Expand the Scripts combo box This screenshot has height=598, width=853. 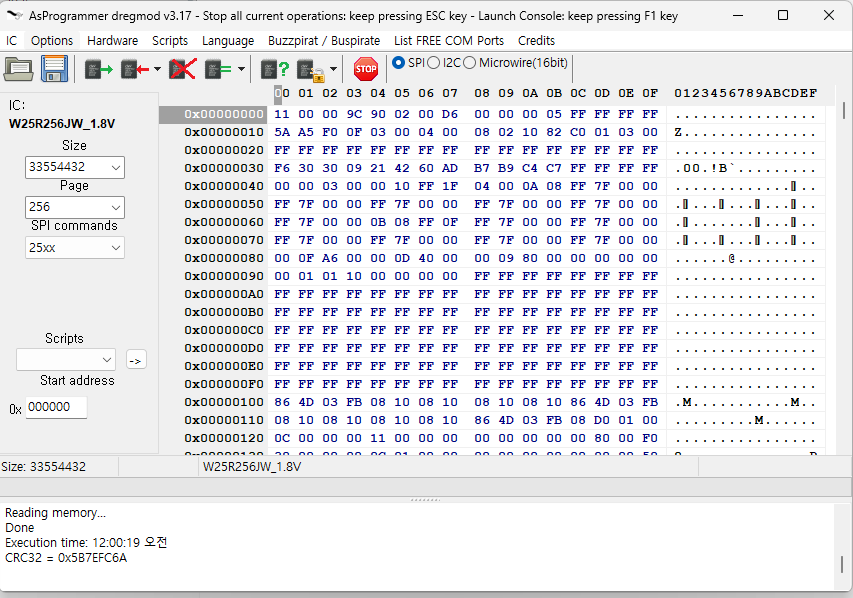(107, 360)
